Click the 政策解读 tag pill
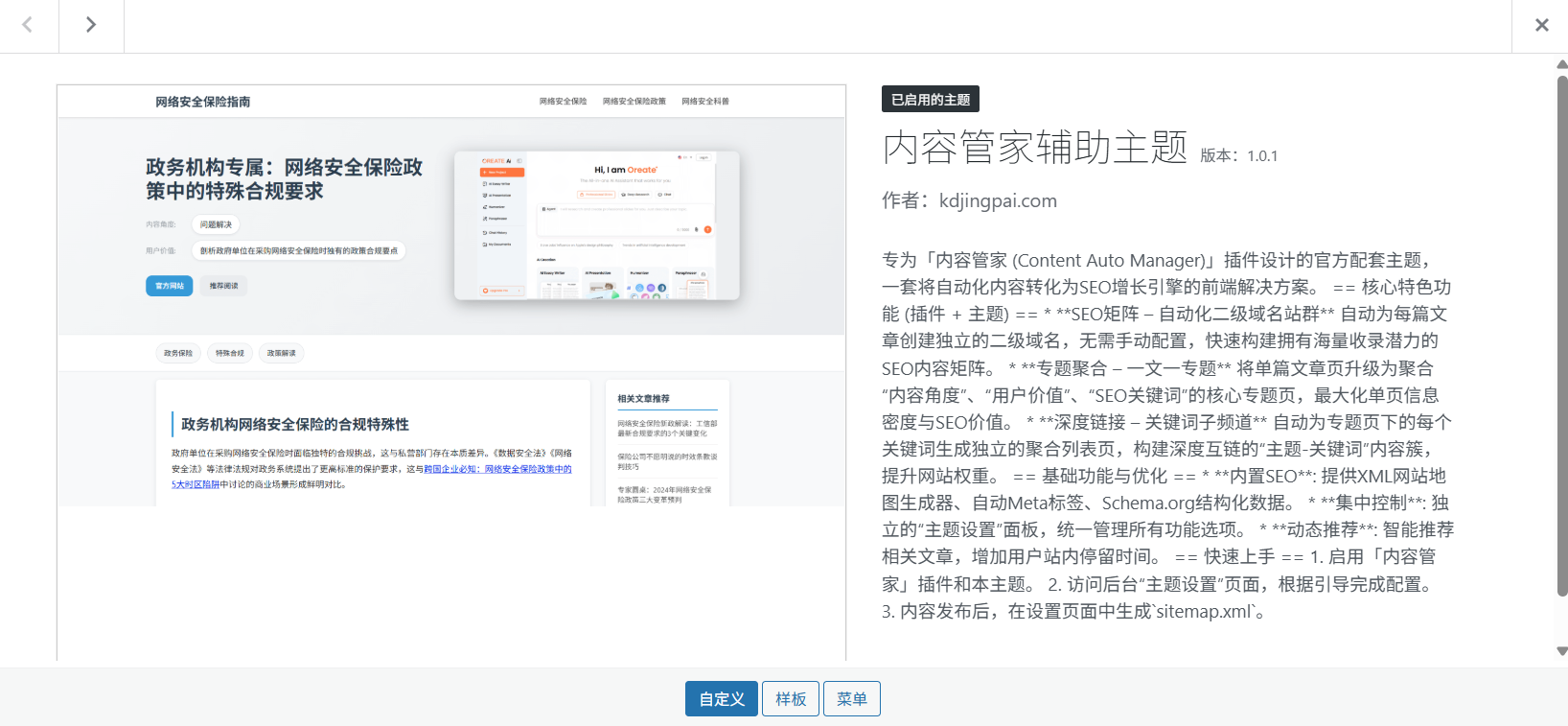The image size is (1568, 726). [282, 353]
